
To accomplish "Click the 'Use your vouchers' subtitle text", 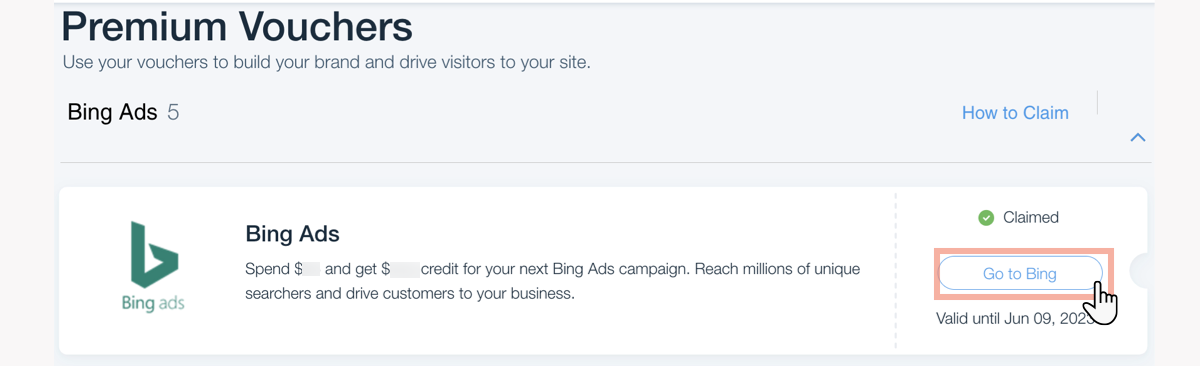I will click(326, 62).
